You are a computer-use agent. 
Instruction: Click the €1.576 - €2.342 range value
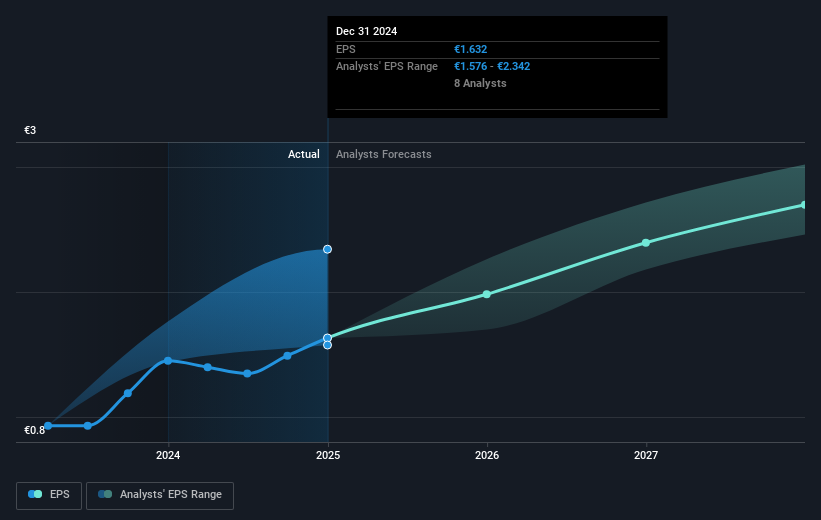click(492, 67)
